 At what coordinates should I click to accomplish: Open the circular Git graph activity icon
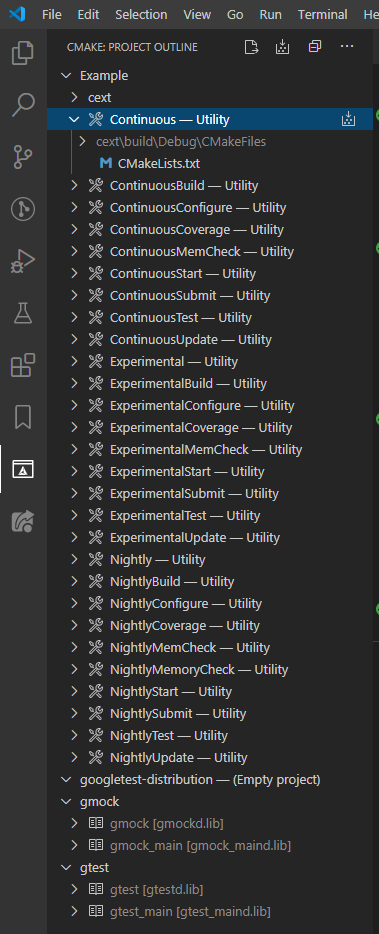point(23,208)
